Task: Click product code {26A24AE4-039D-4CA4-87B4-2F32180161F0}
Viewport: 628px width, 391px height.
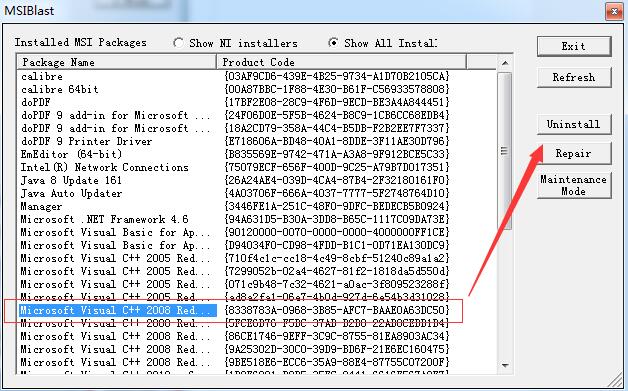Action: point(337,180)
